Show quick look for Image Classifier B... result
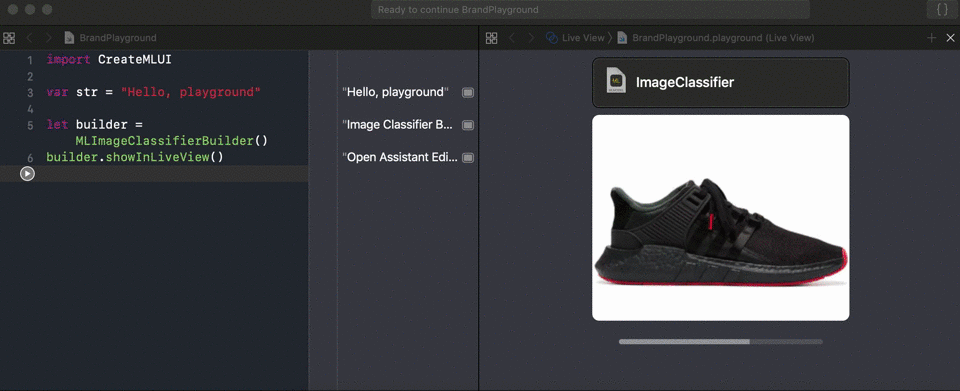Image resolution: width=960 pixels, height=391 pixels. pos(468,125)
